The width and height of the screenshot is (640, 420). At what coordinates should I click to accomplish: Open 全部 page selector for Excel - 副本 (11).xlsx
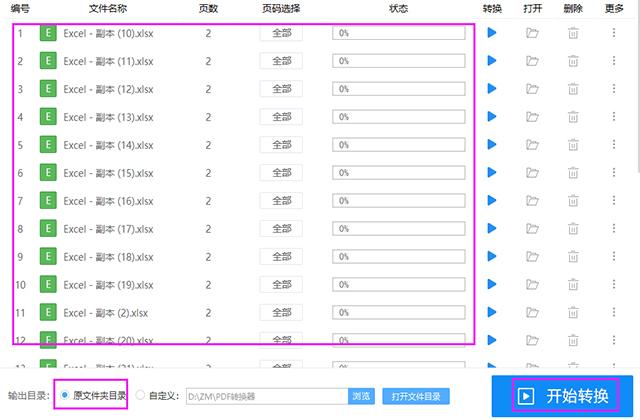281,61
